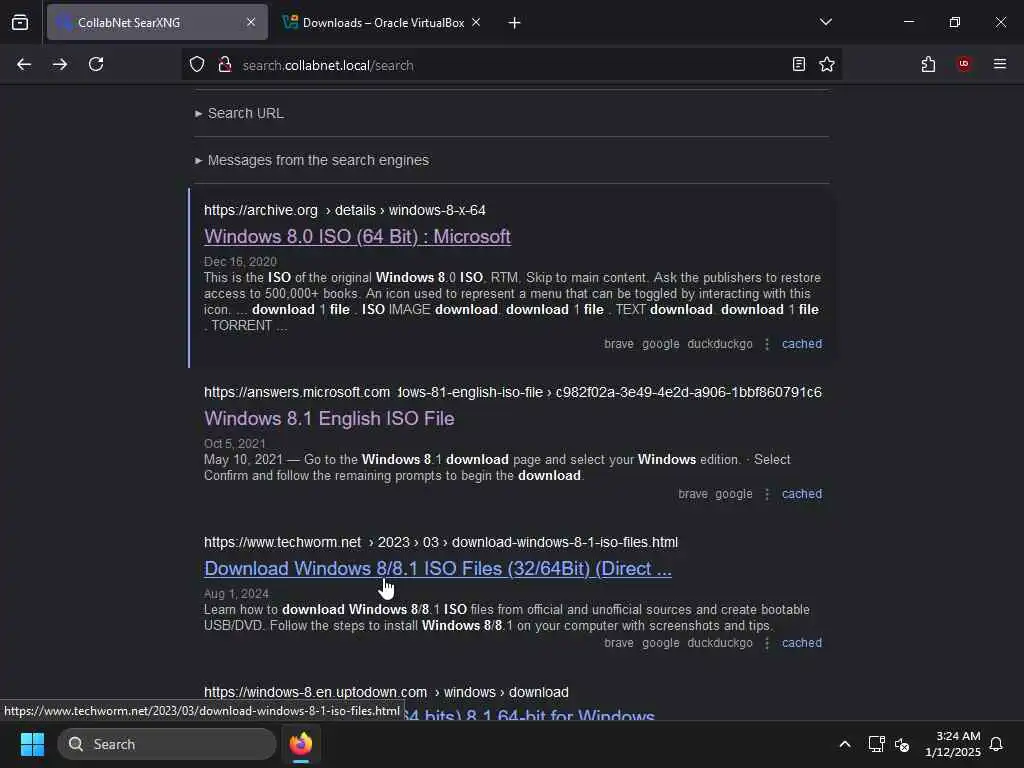Open more options dots for Windows 8.1 English result
The image size is (1024, 768).
[767, 494]
